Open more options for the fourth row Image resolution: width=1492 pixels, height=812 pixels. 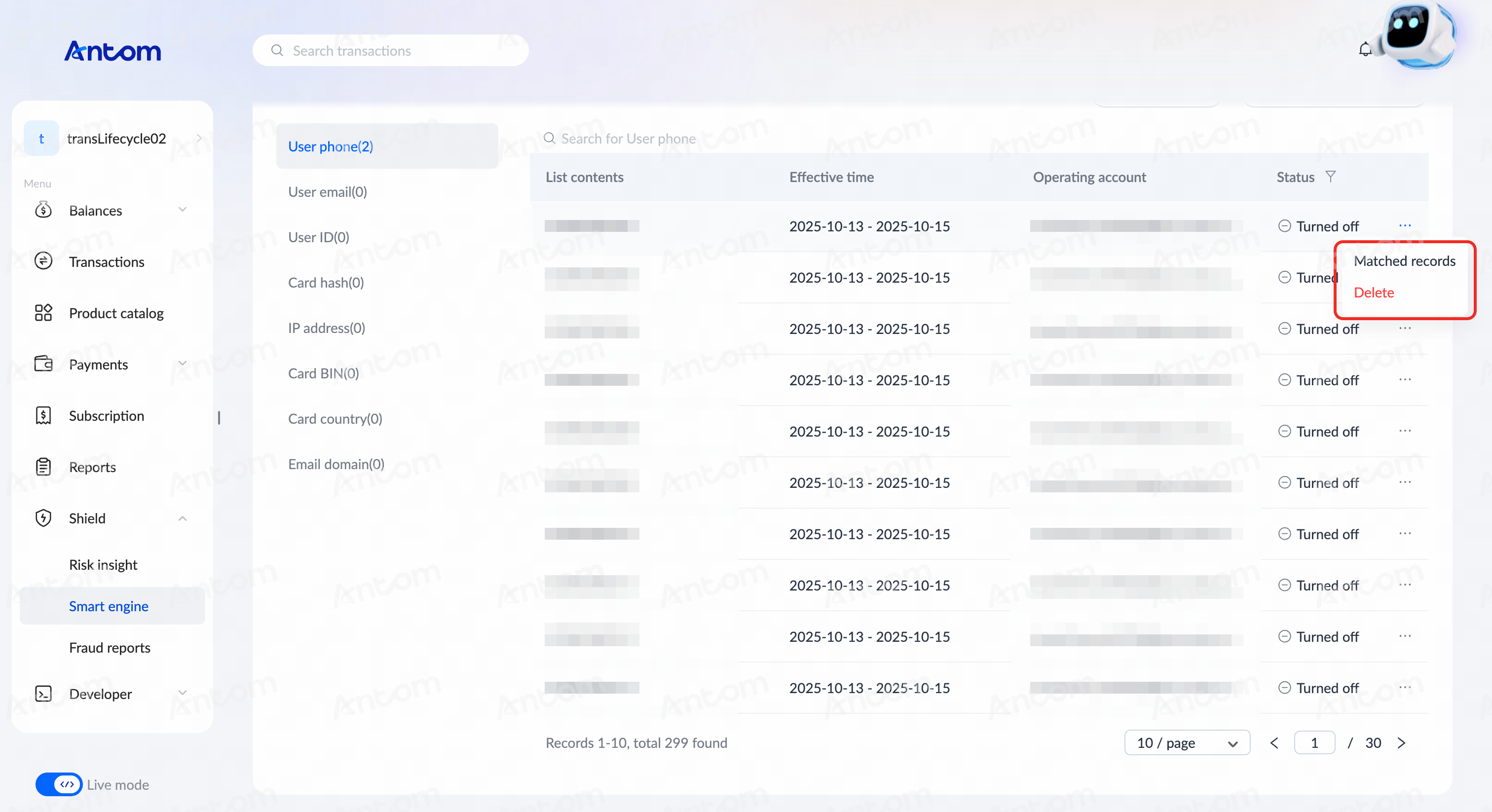pyautogui.click(x=1405, y=379)
